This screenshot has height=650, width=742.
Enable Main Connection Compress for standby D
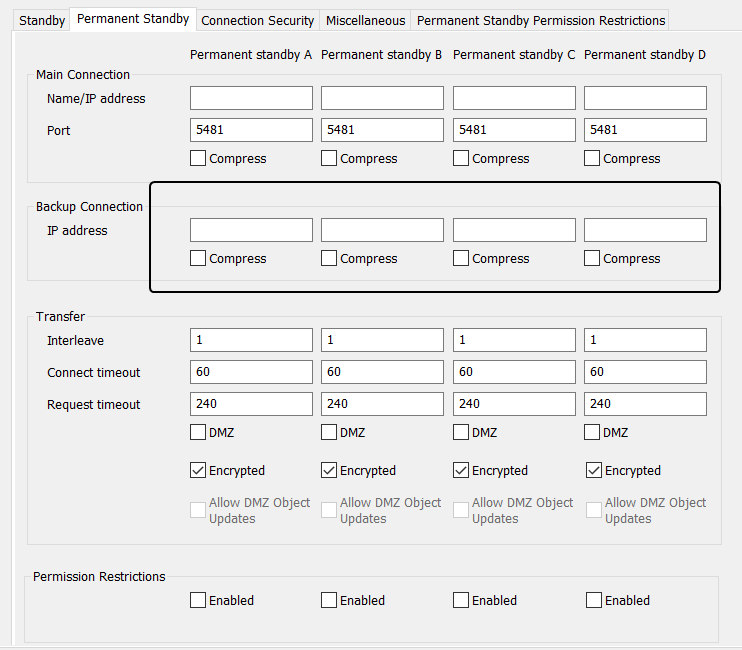pyautogui.click(x=592, y=158)
